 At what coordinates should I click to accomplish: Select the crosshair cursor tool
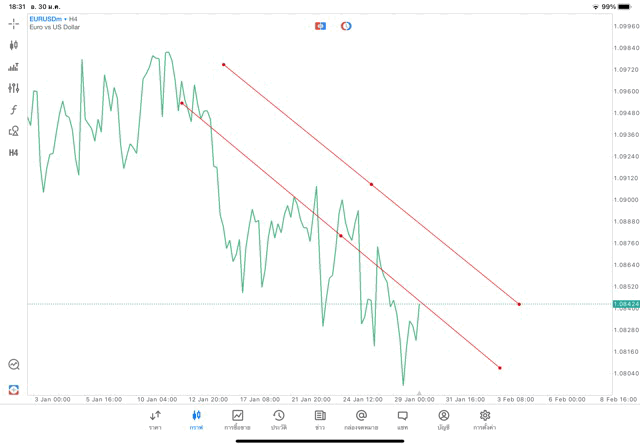click(x=14, y=23)
